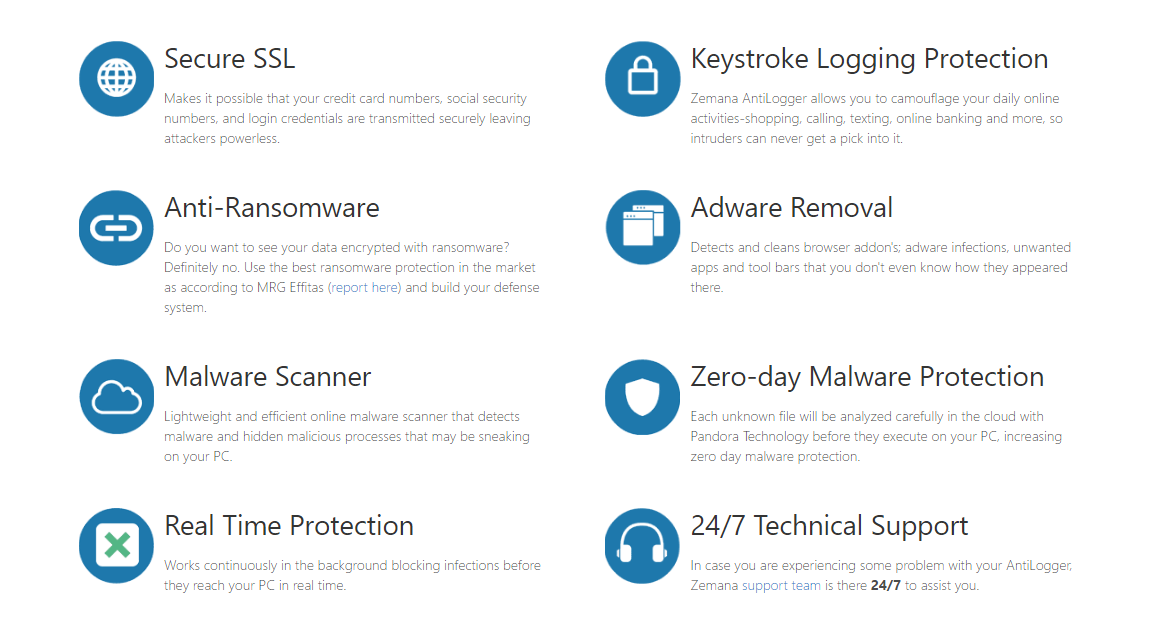
Task: Click the Anti-Ransomware heading text
Action: click(271, 208)
